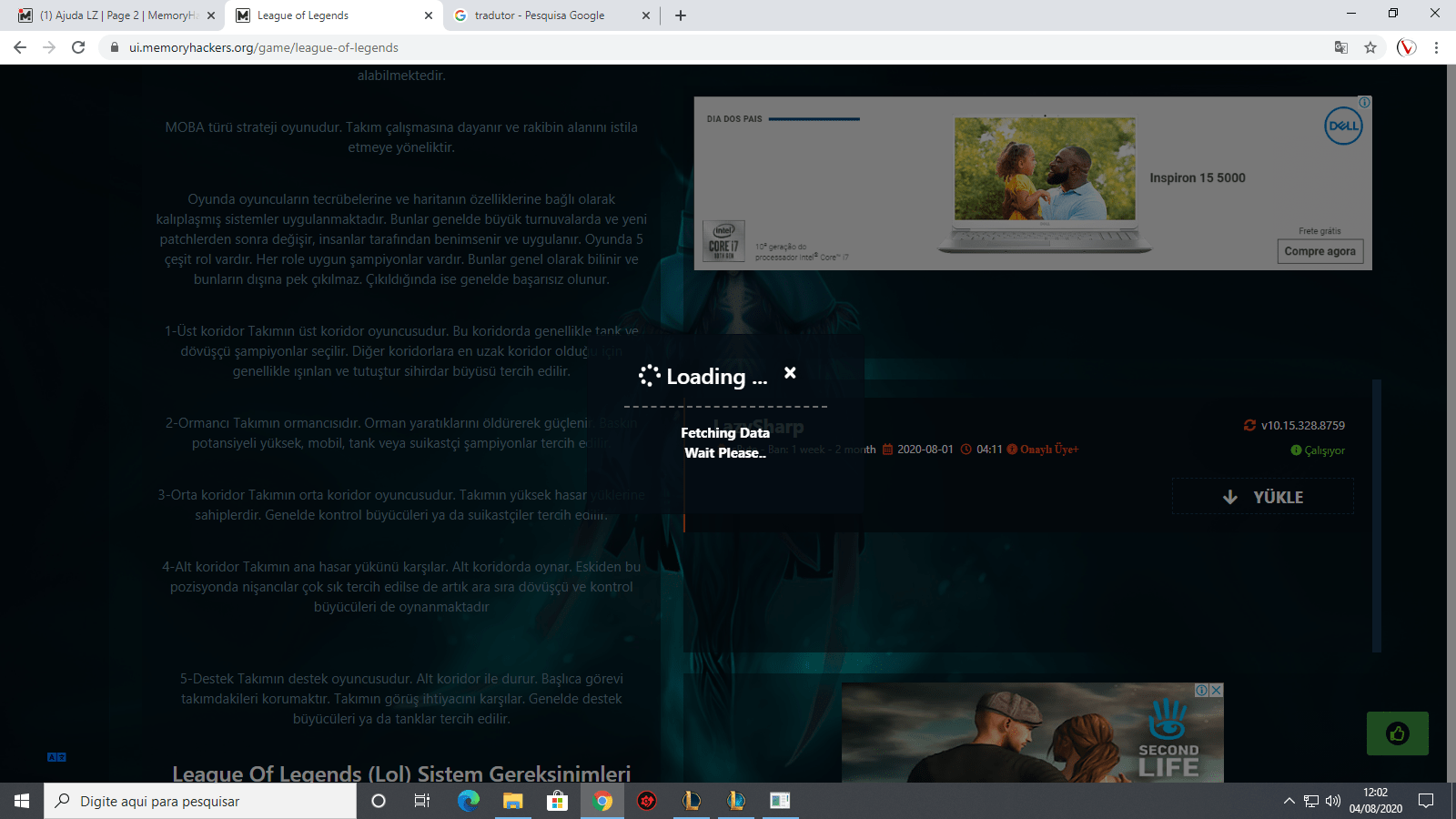Open the Translate this page icon
This screenshot has height=819, width=1456.
[1341, 47]
